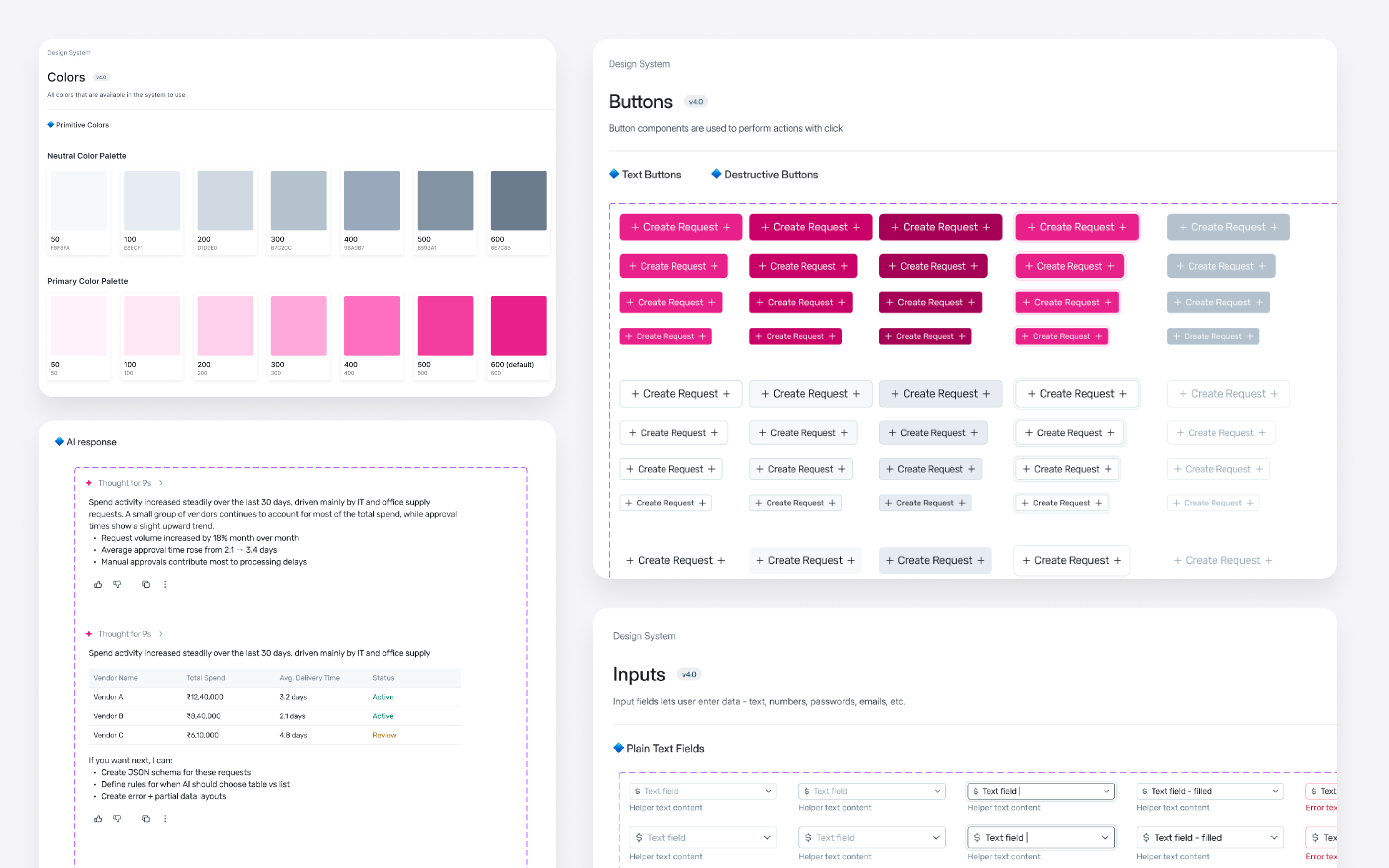Pick the Primary 200 pink swatch

pyautogui.click(x=225, y=325)
